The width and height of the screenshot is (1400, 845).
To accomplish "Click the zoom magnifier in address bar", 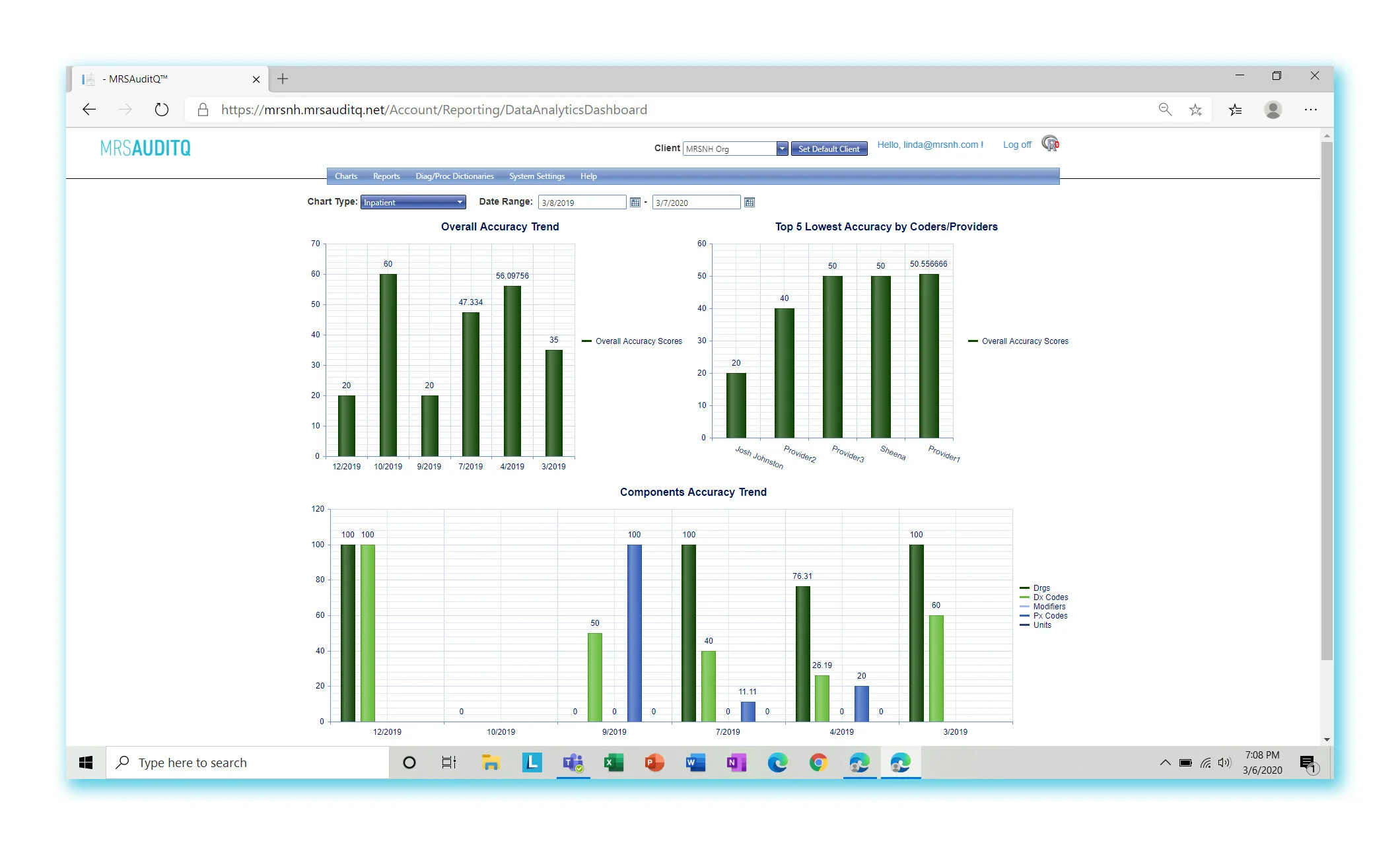I will (1165, 110).
